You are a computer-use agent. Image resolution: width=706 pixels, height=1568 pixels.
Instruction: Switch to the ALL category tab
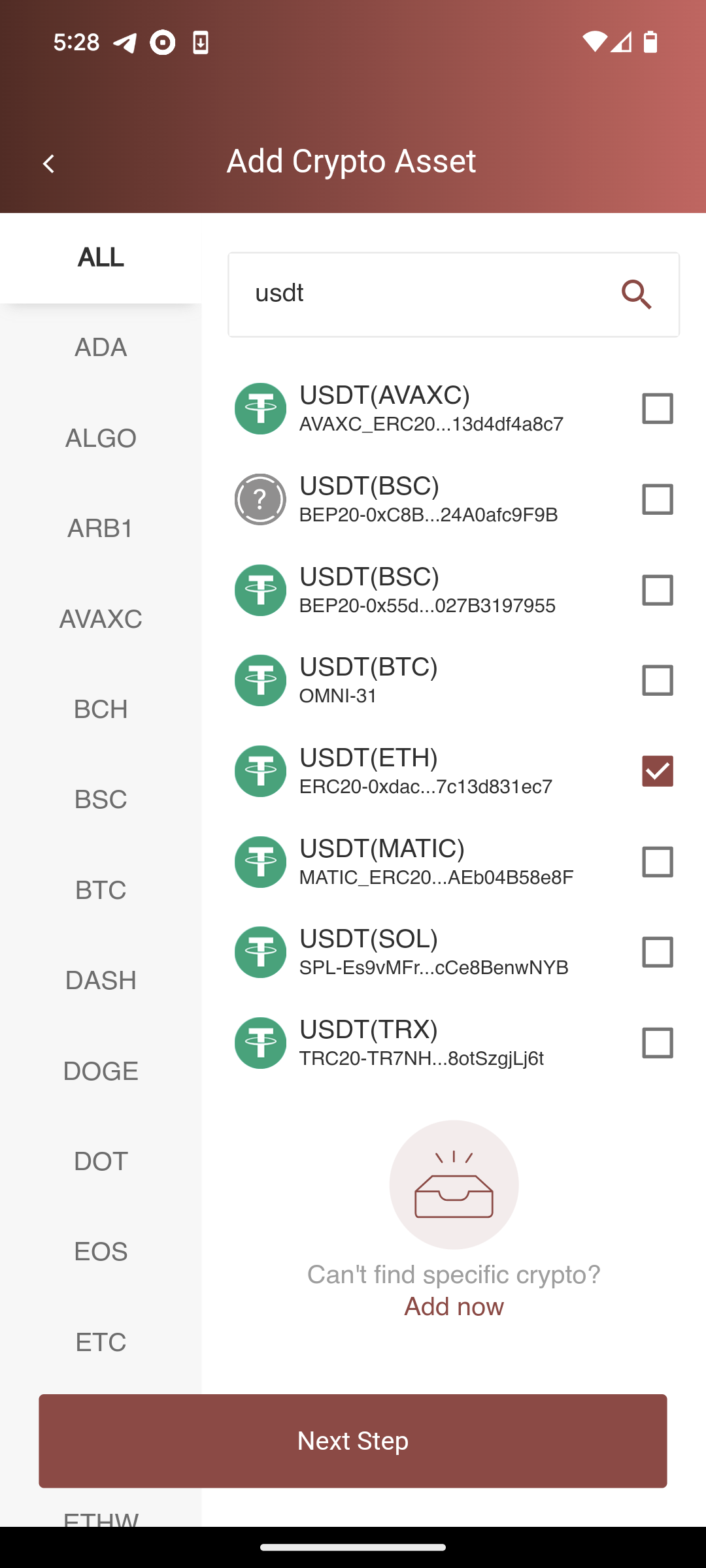[101, 257]
